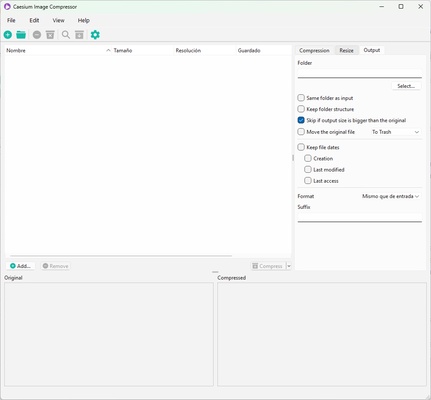Open the Edit menu
The width and height of the screenshot is (431, 400).
[34, 20]
